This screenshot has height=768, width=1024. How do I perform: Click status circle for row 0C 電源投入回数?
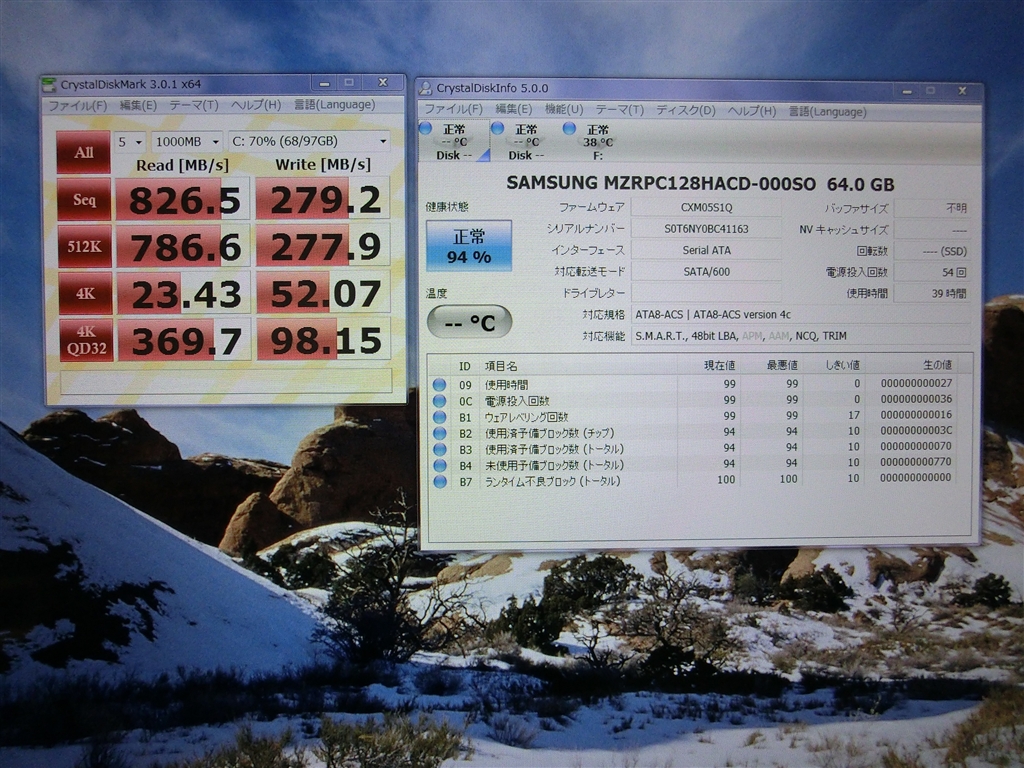pyautogui.click(x=440, y=400)
